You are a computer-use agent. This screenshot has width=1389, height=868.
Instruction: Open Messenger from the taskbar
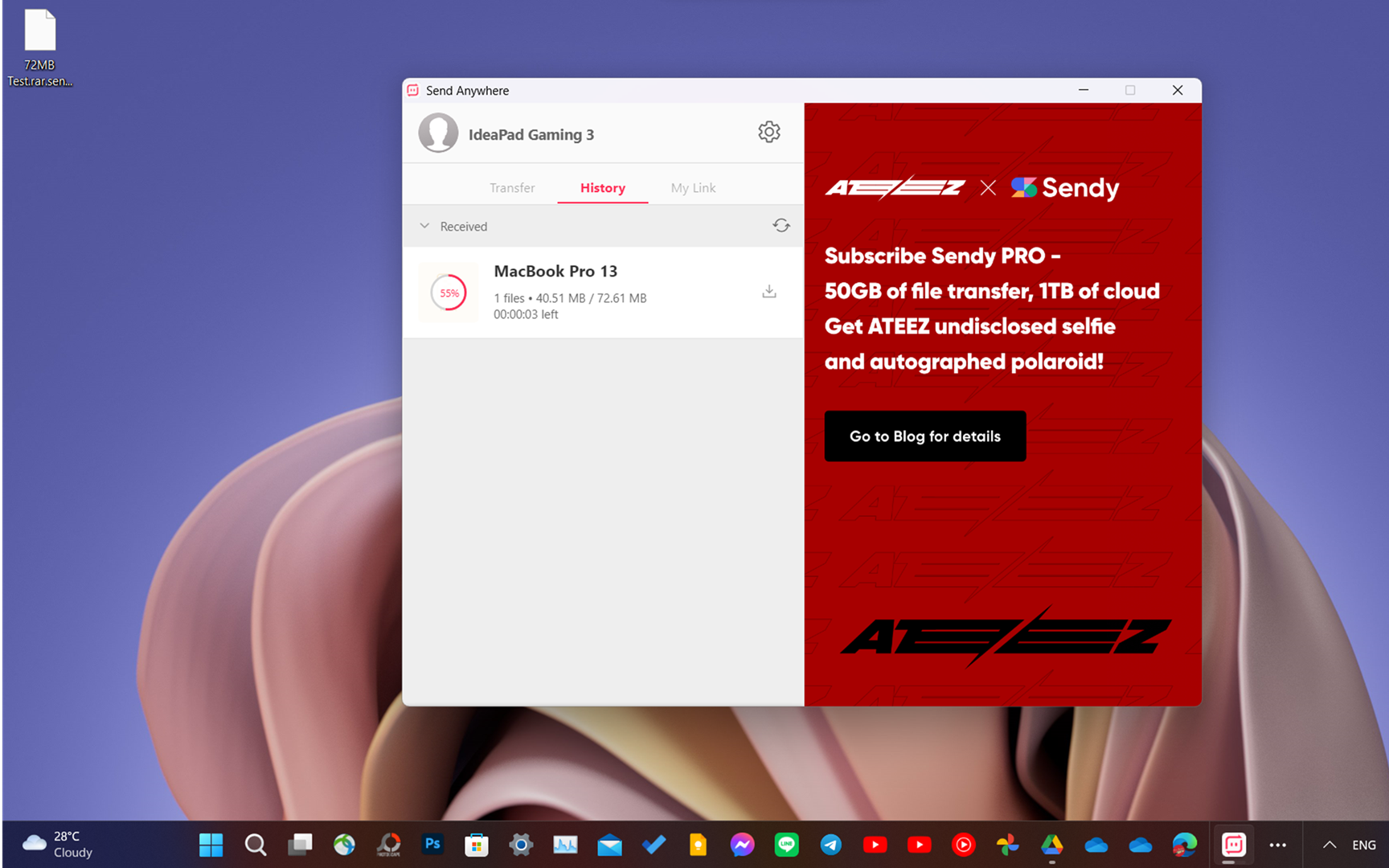[x=742, y=844]
